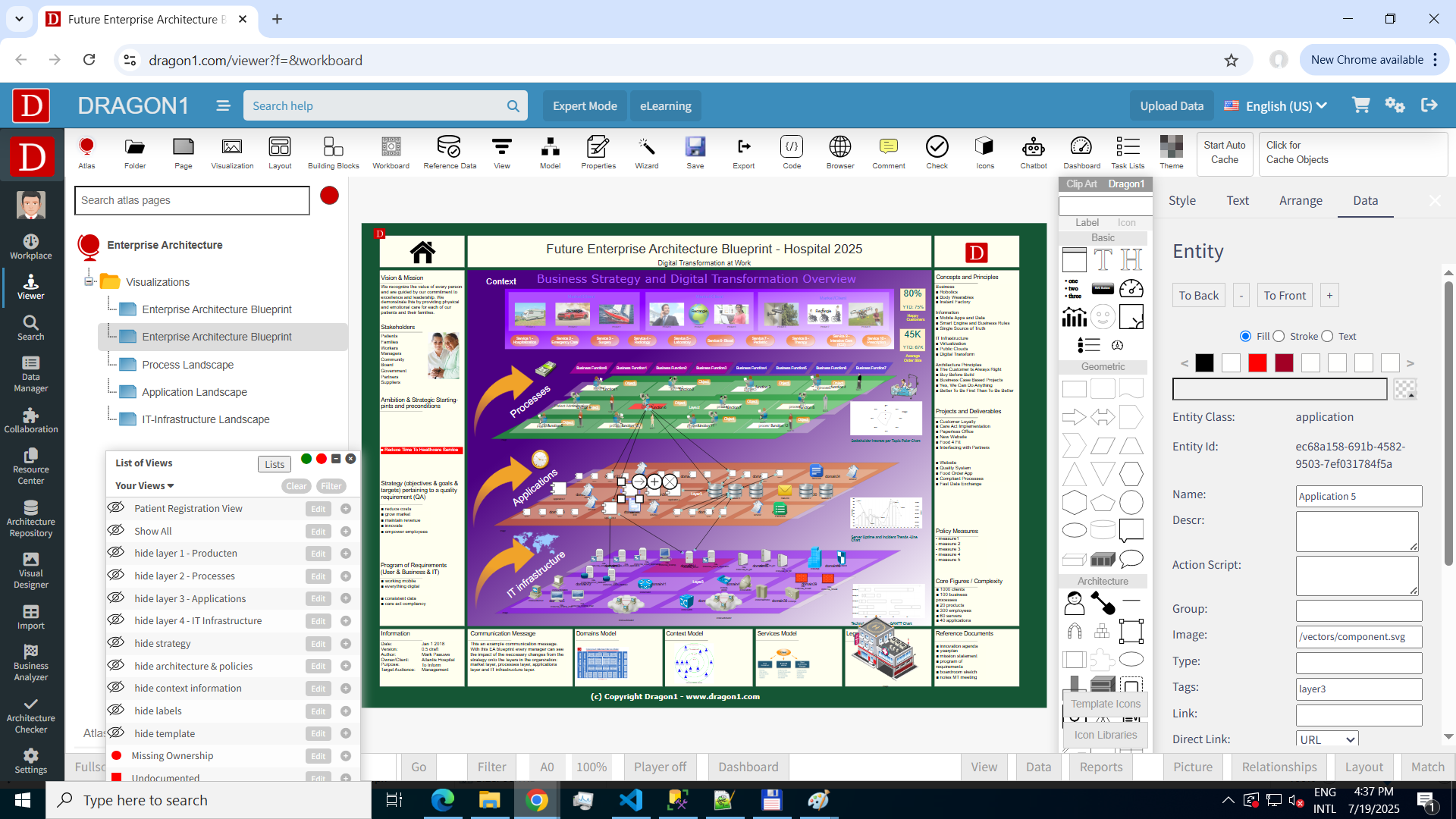This screenshot has width=1456, height=819.
Task: Pick the black color swatch
Action: pos(1204,363)
